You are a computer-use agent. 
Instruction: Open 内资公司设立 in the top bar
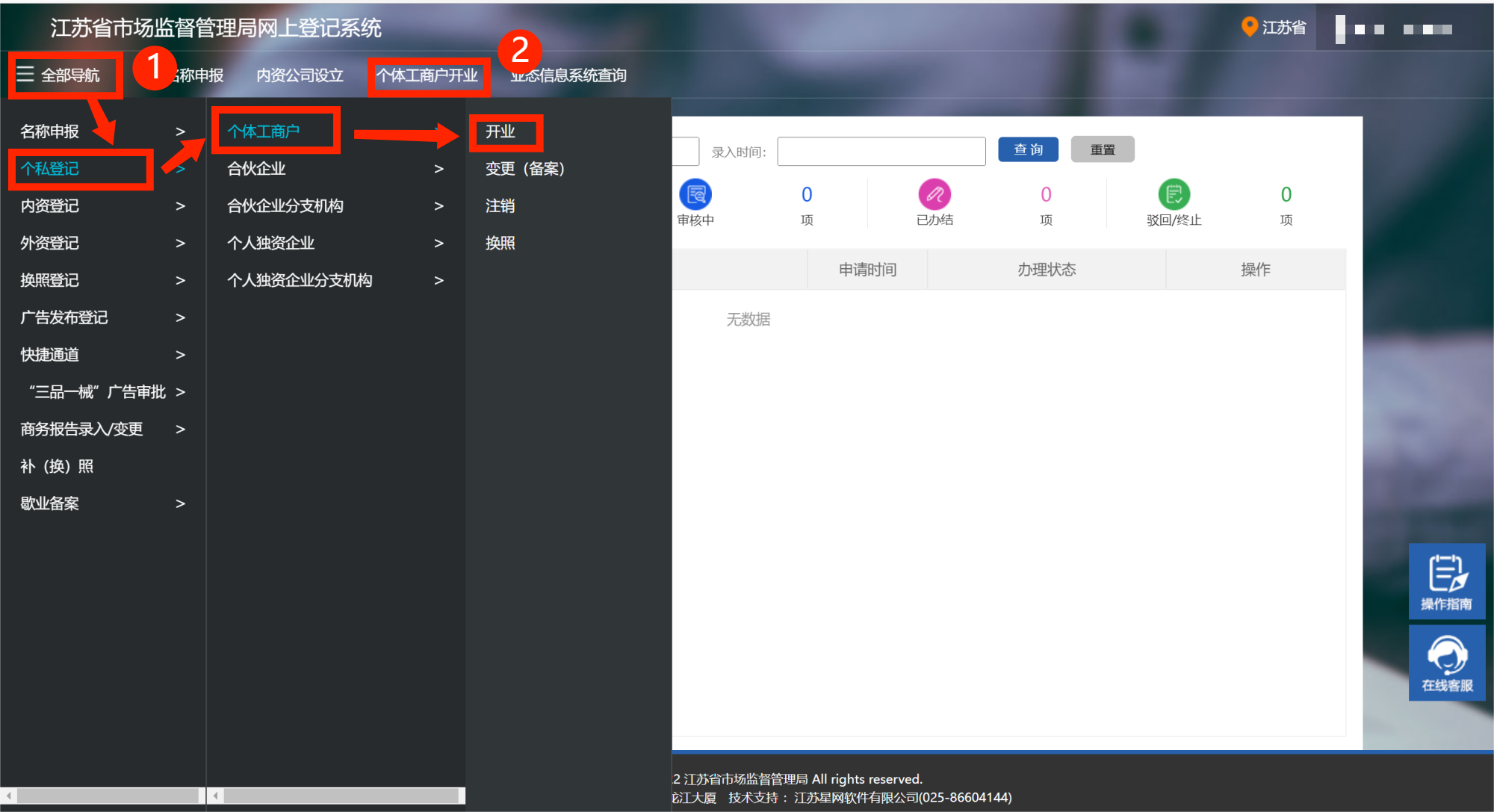(x=300, y=75)
